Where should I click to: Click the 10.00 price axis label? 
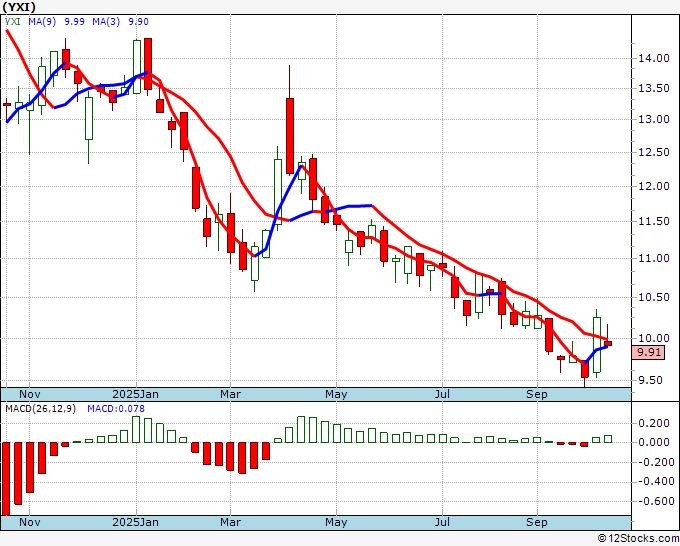(x=654, y=338)
